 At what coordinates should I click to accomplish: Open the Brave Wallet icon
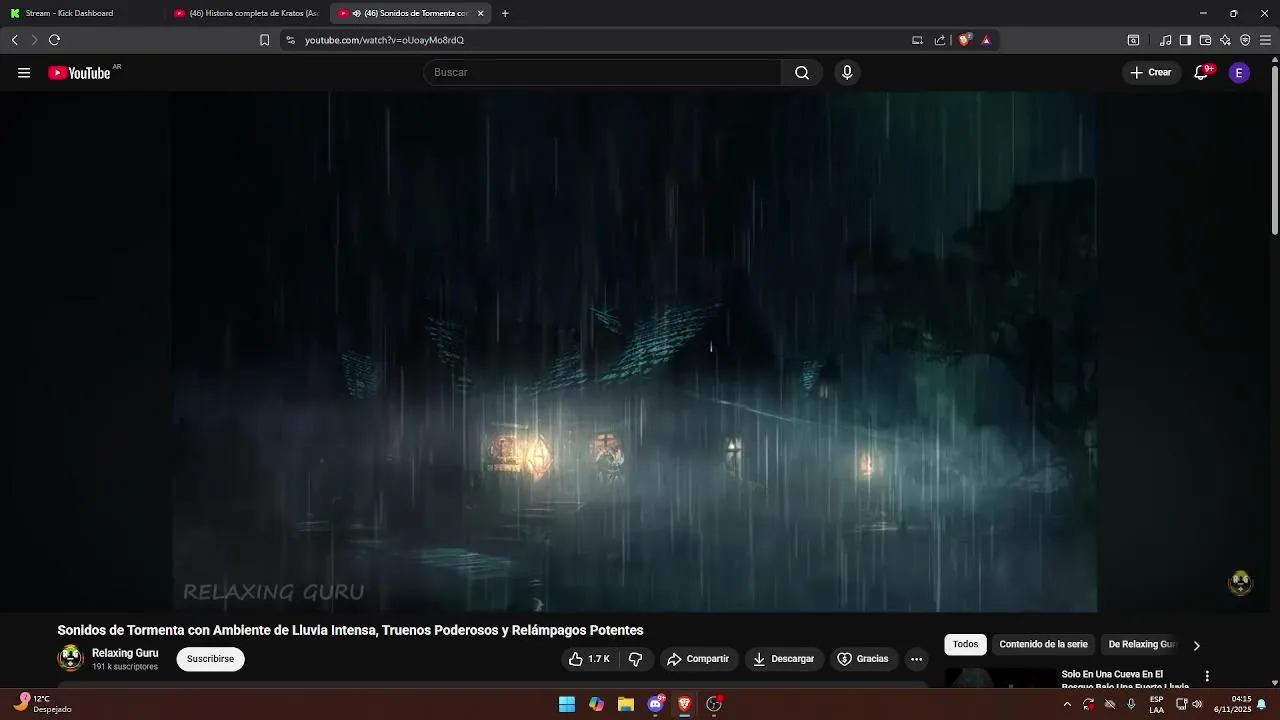pyautogui.click(x=1205, y=40)
